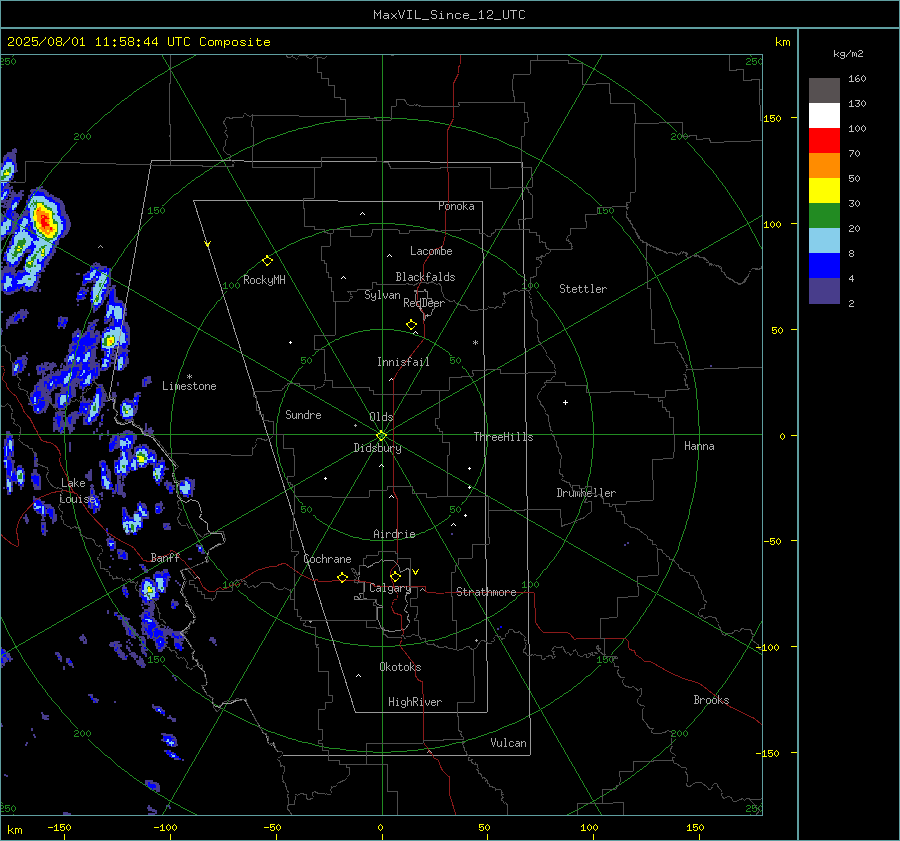
Task: Click the Strathmore city label
Action: point(486,592)
